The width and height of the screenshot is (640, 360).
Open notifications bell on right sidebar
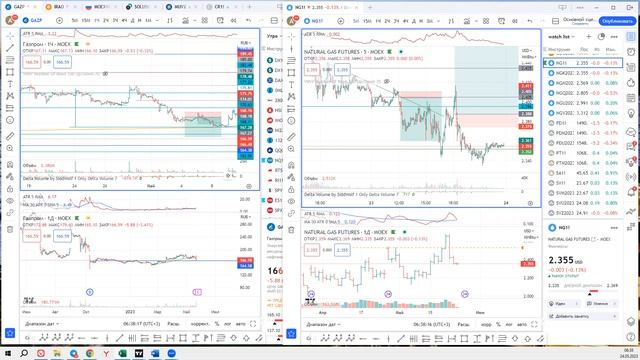coord(631,192)
